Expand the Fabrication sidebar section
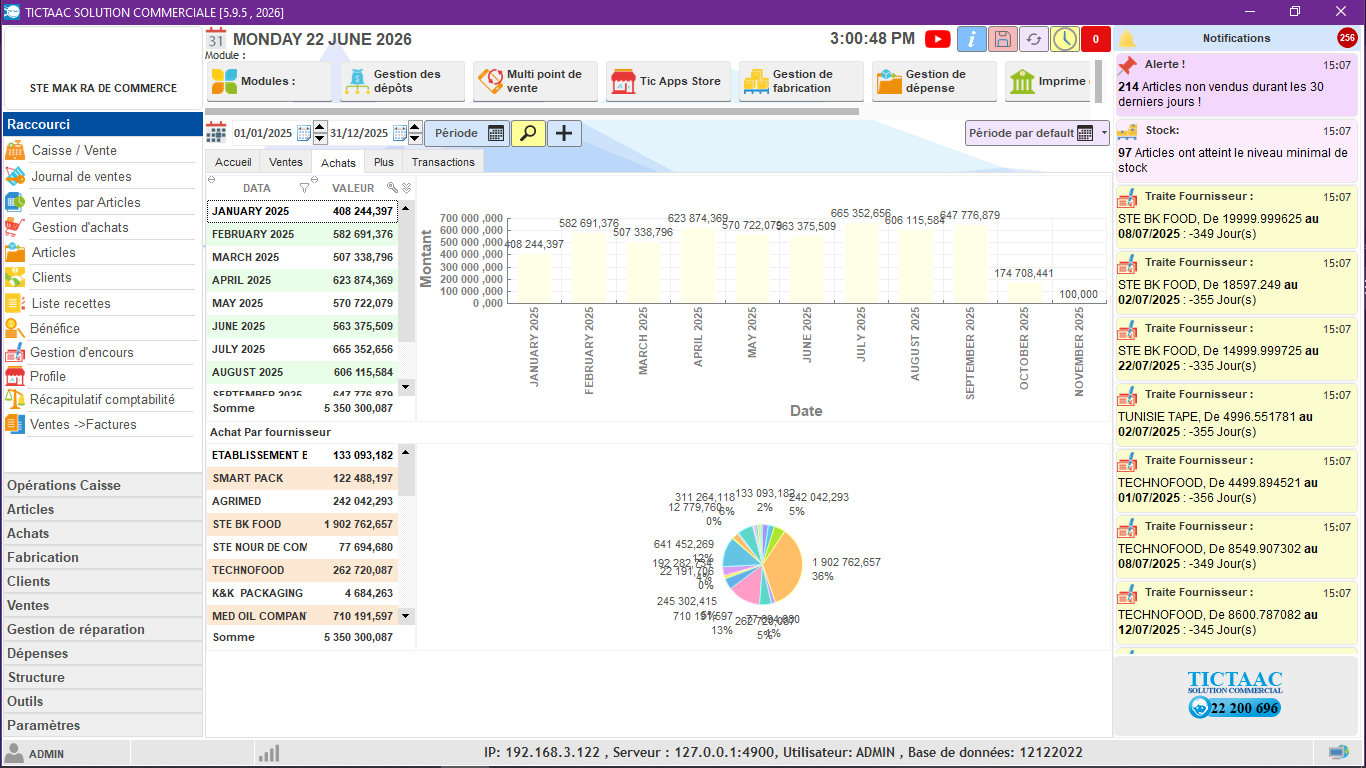Image resolution: width=1366 pixels, height=768 pixels. (103, 557)
